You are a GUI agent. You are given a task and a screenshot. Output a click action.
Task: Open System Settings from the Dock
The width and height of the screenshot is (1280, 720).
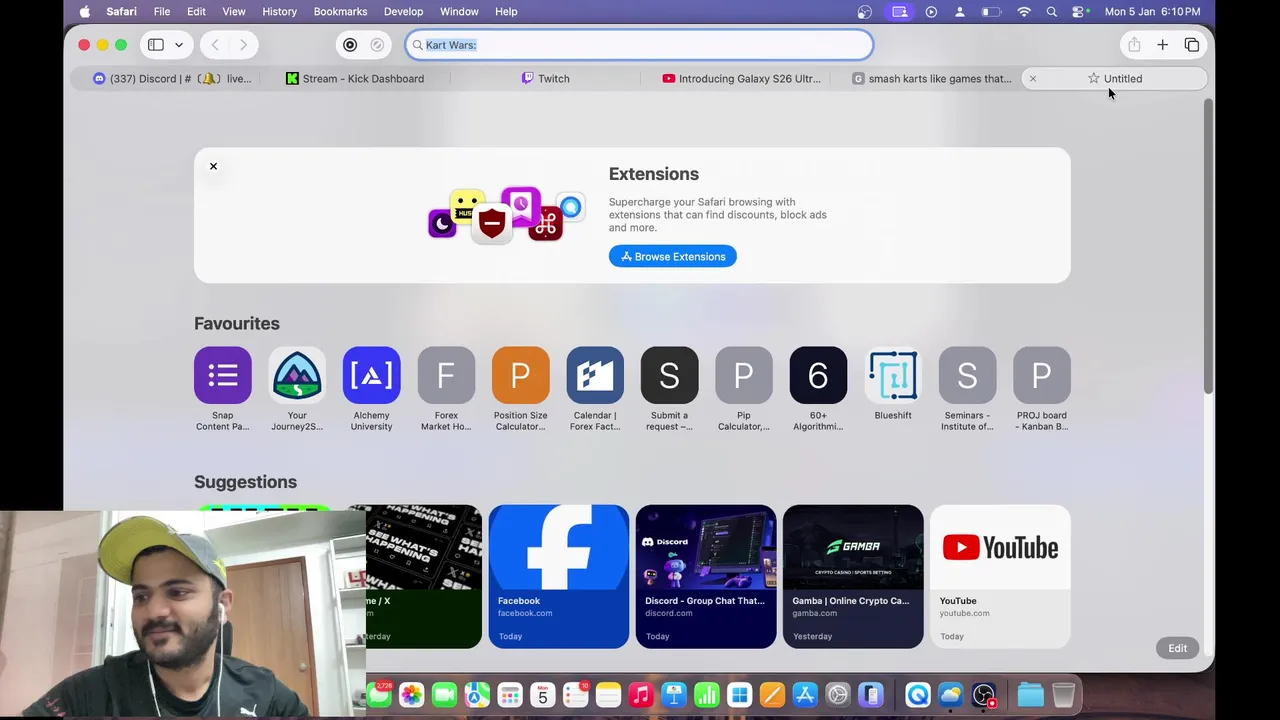(x=838, y=694)
